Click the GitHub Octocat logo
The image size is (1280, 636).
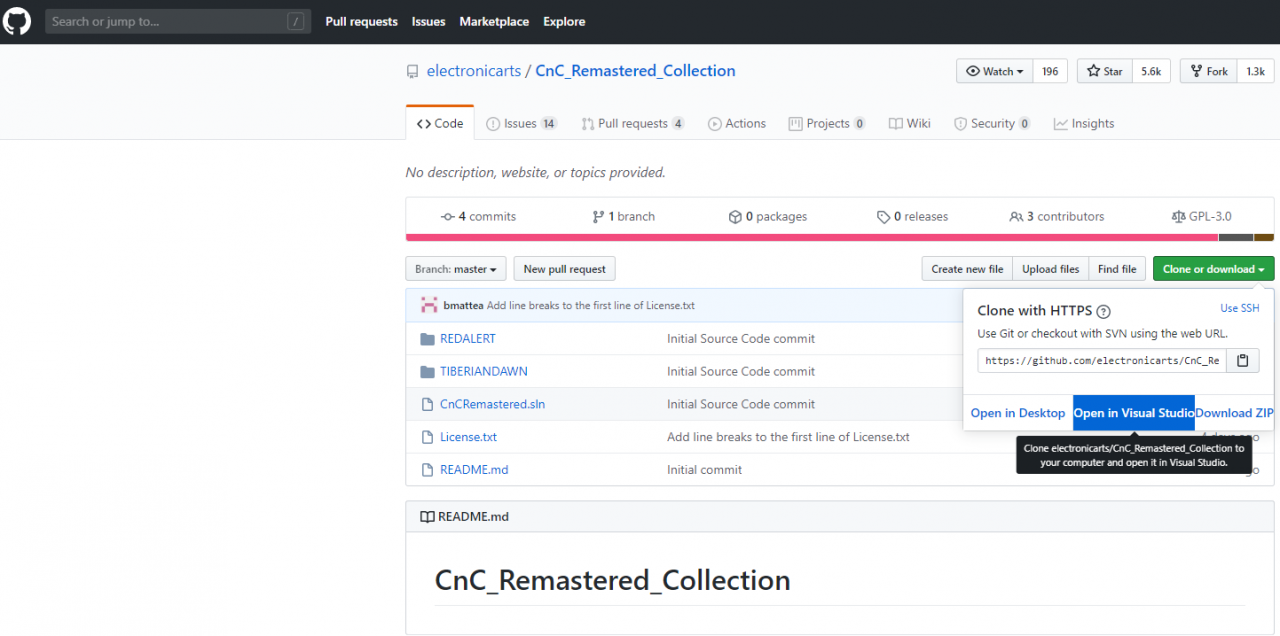(x=18, y=21)
